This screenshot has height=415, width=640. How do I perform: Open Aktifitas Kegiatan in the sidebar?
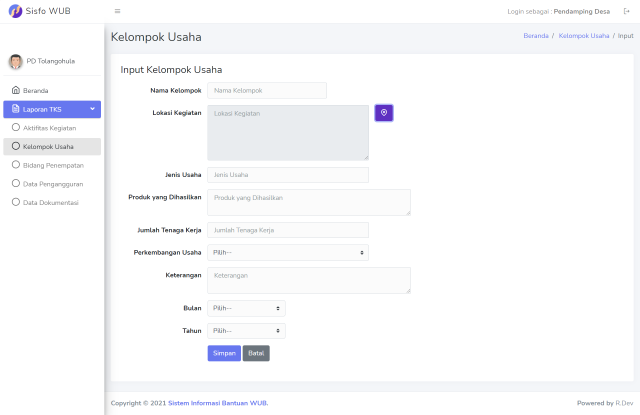click(49, 128)
